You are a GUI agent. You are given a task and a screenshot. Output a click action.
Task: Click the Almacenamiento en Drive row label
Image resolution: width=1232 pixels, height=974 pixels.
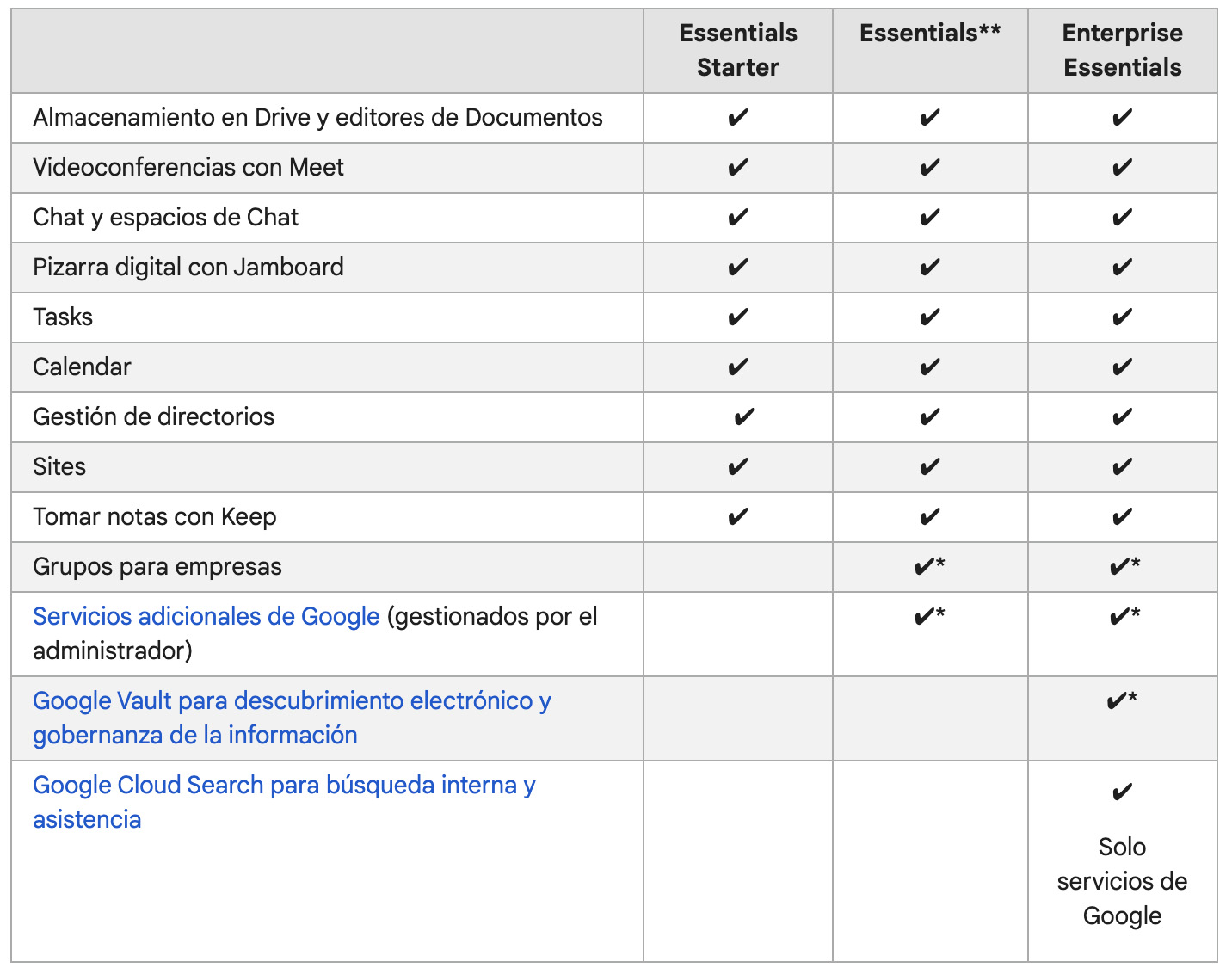click(317, 118)
